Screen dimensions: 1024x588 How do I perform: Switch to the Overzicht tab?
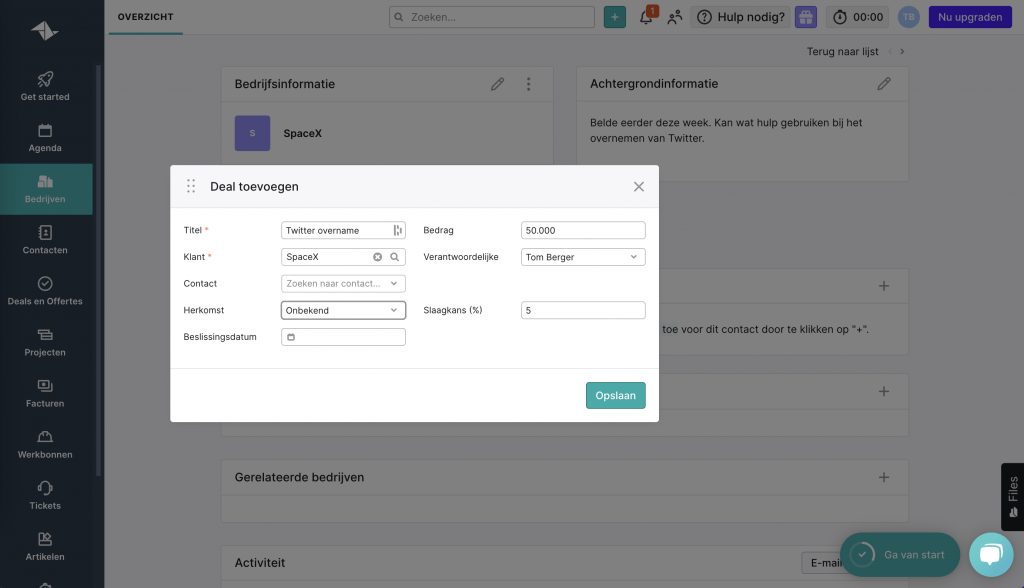point(146,17)
